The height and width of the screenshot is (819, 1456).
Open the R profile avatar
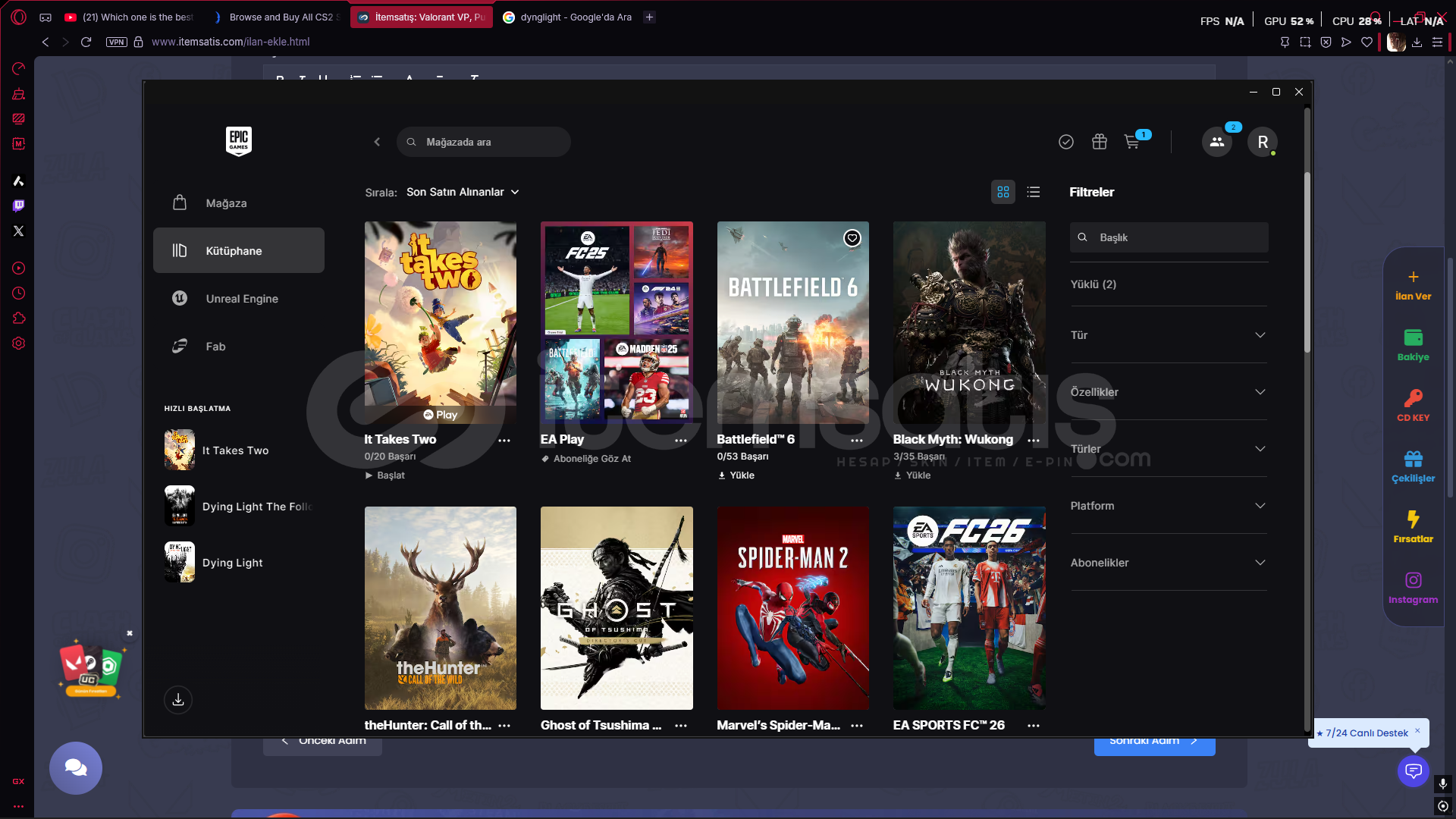click(x=1263, y=142)
